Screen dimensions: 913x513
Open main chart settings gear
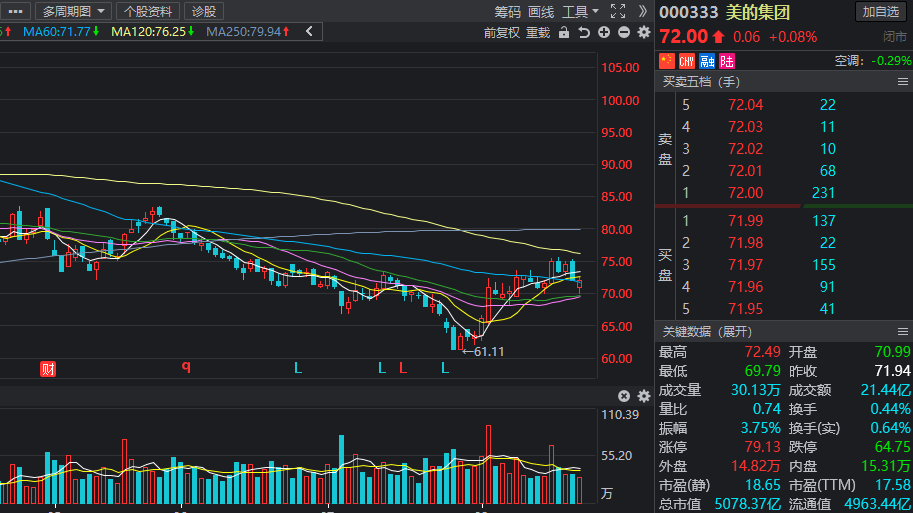(642, 32)
